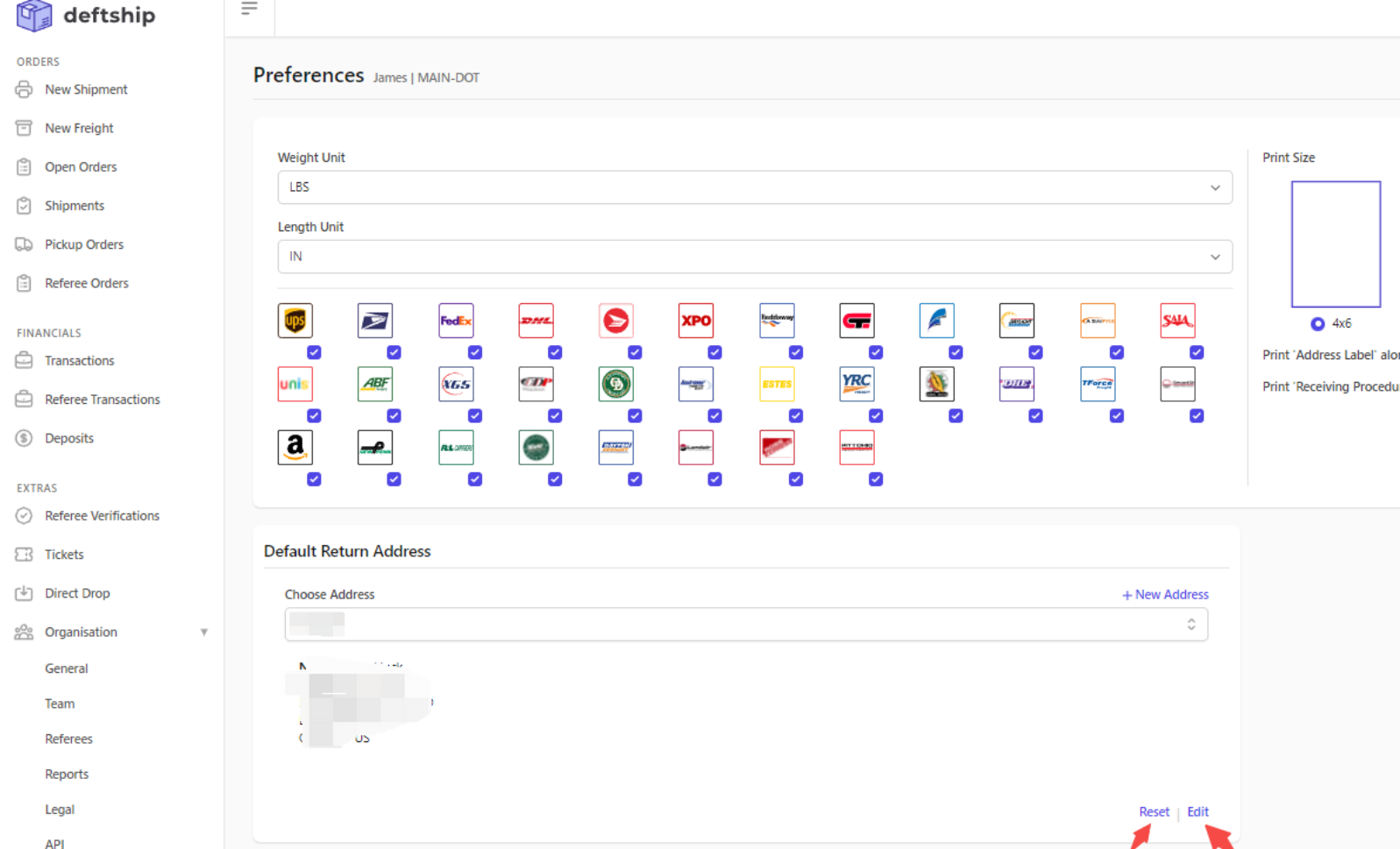The height and width of the screenshot is (849, 1400).
Task: Open Referee Orders
Action: click(87, 283)
